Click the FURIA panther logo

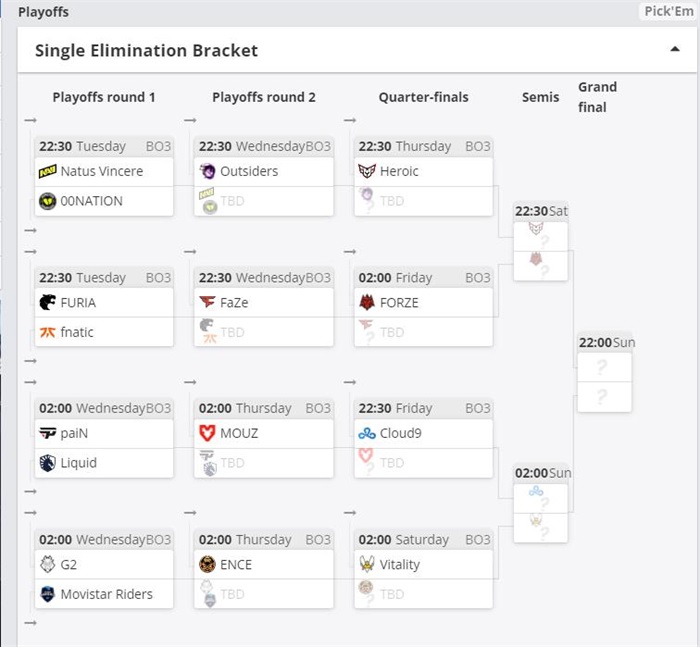(47, 302)
